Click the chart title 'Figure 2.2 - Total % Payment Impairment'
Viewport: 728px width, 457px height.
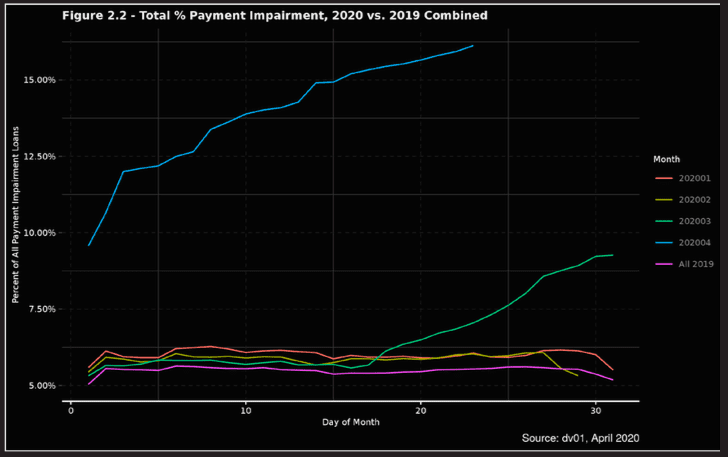[x=275, y=15]
